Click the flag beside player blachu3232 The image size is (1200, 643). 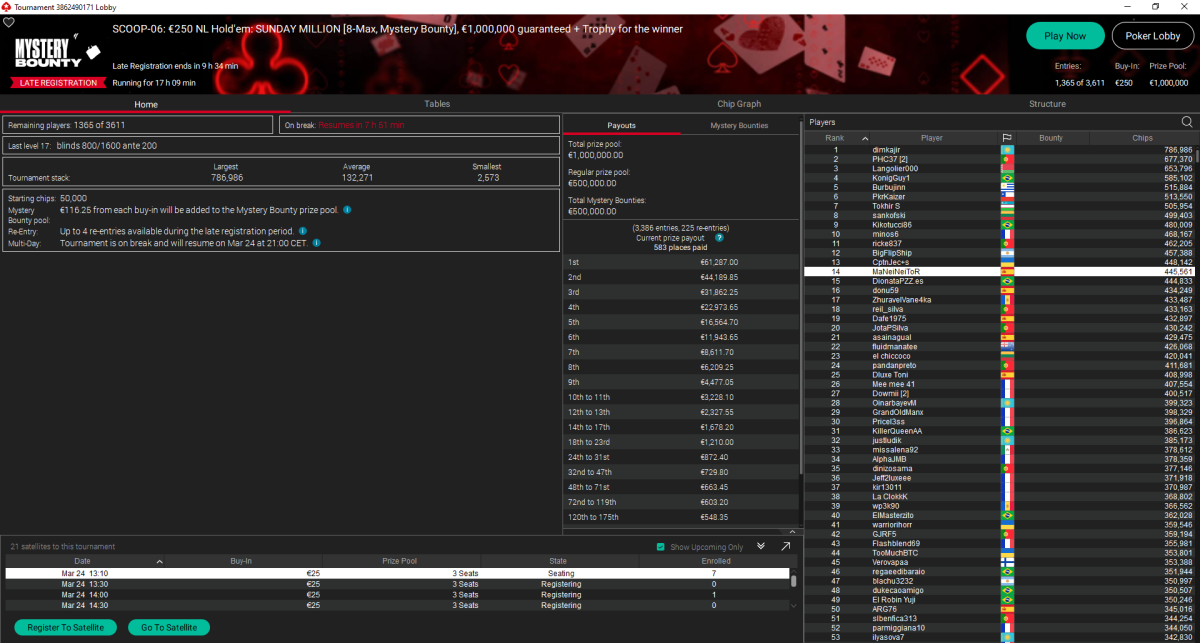coord(1007,581)
